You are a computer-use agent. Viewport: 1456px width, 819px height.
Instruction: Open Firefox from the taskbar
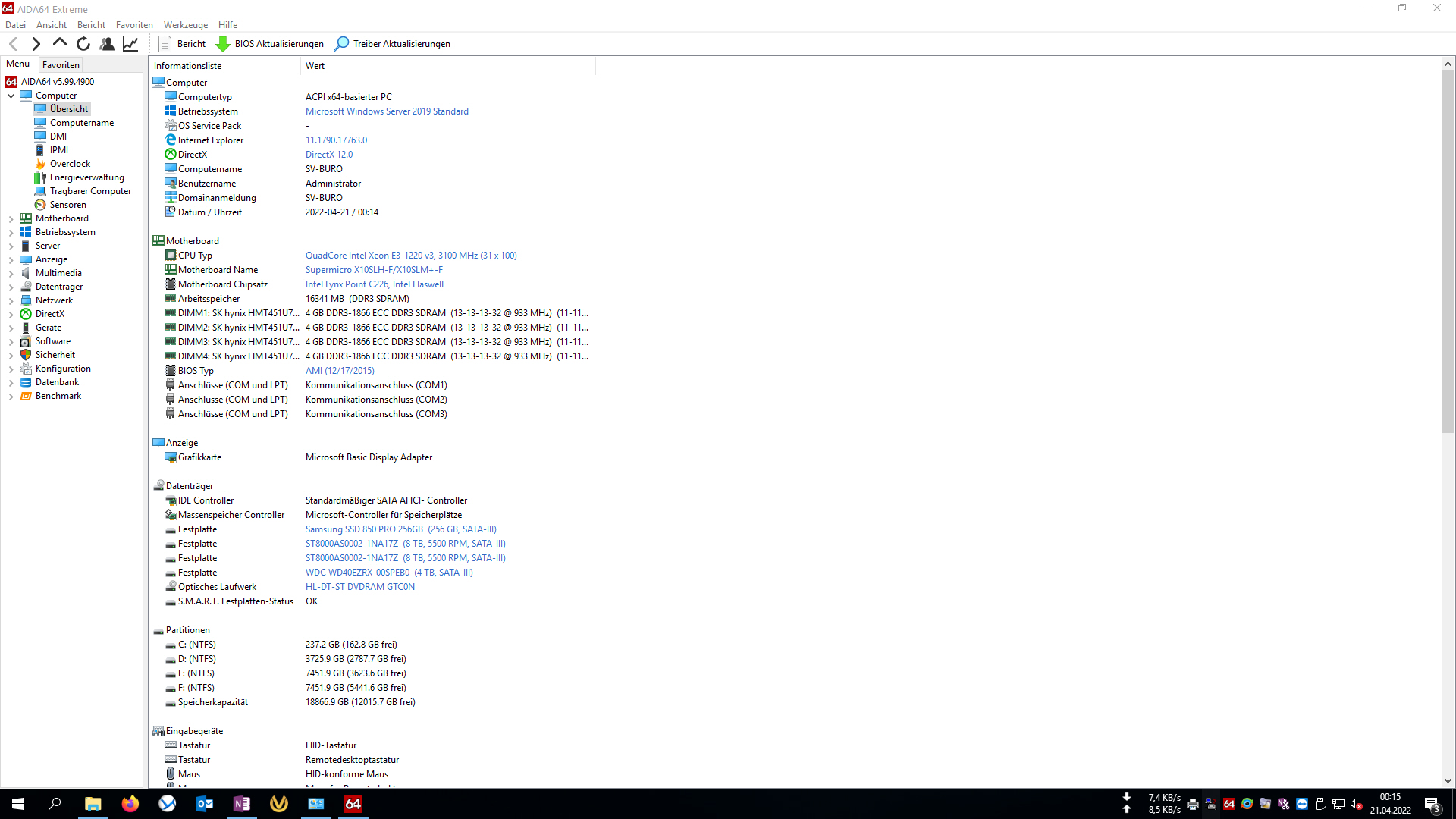coord(130,804)
